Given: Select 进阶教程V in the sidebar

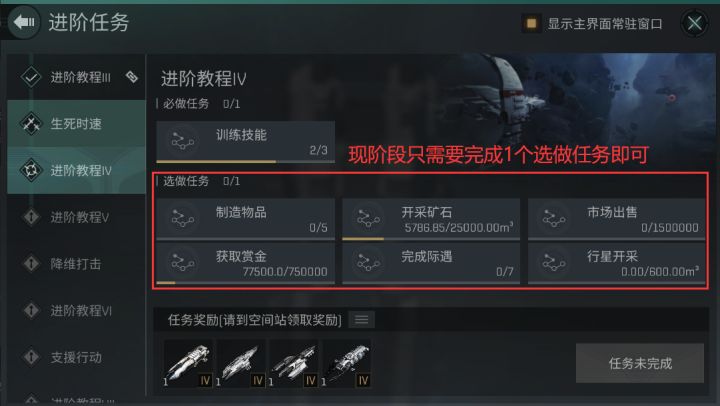Looking at the screenshot, I should coord(76,217).
